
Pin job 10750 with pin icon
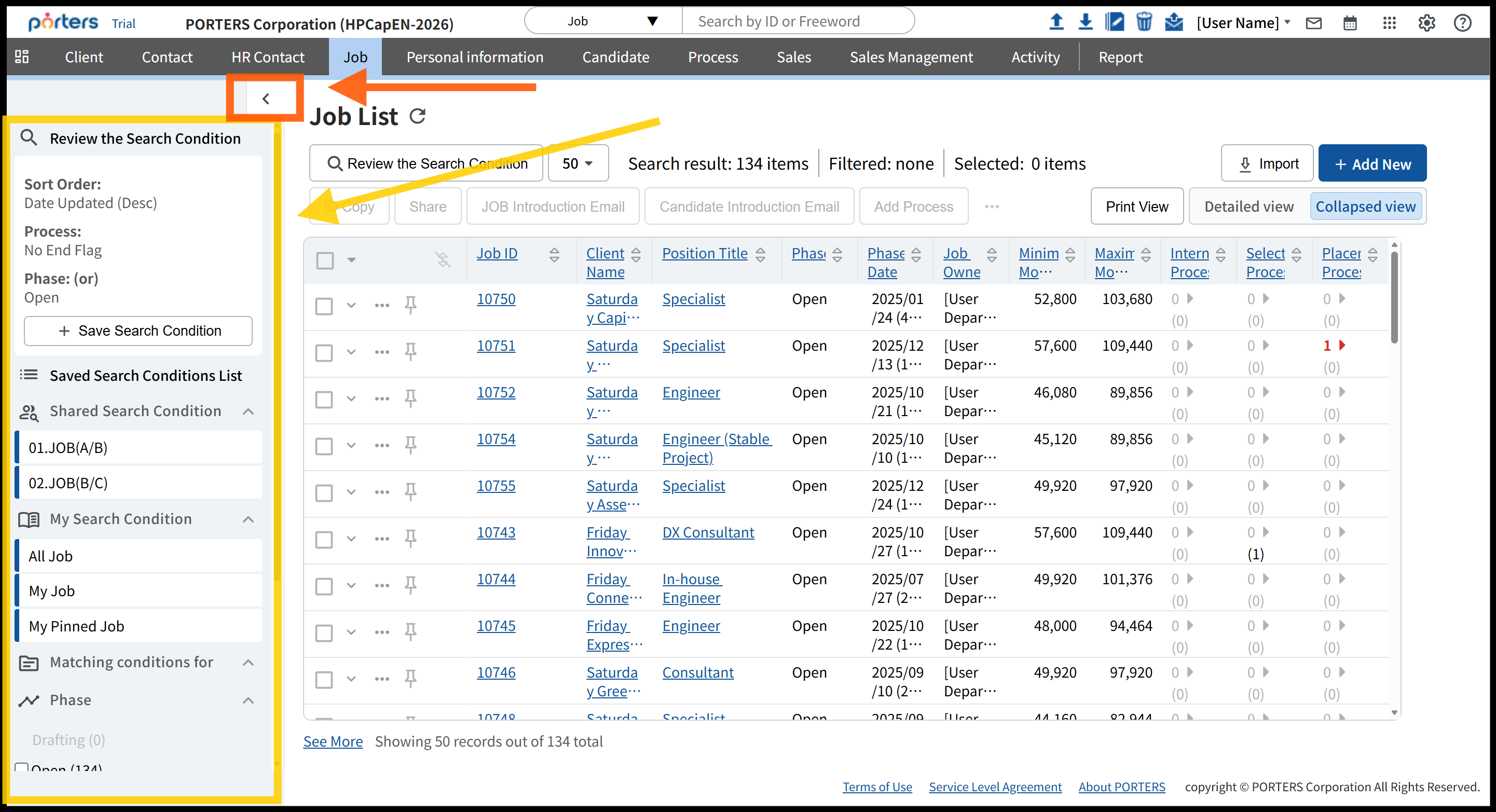click(x=410, y=305)
